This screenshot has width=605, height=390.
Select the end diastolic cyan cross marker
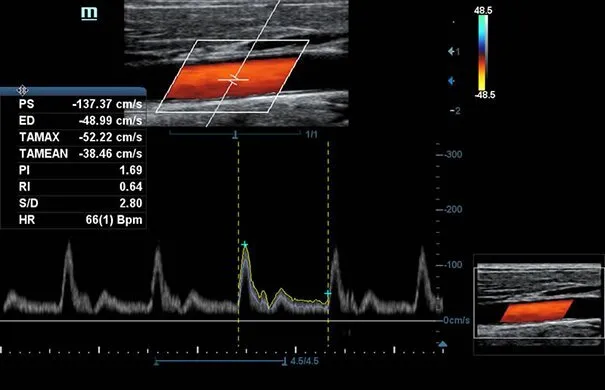click(328, 294)
